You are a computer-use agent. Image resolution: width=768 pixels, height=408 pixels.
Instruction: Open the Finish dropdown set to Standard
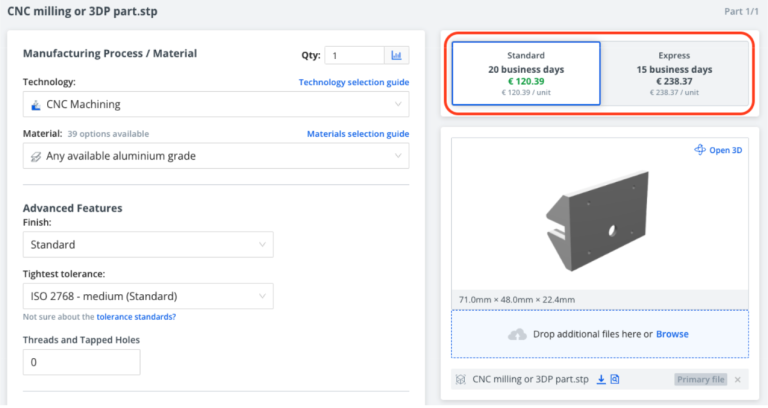pyautogui.click(x=147, y=244)
